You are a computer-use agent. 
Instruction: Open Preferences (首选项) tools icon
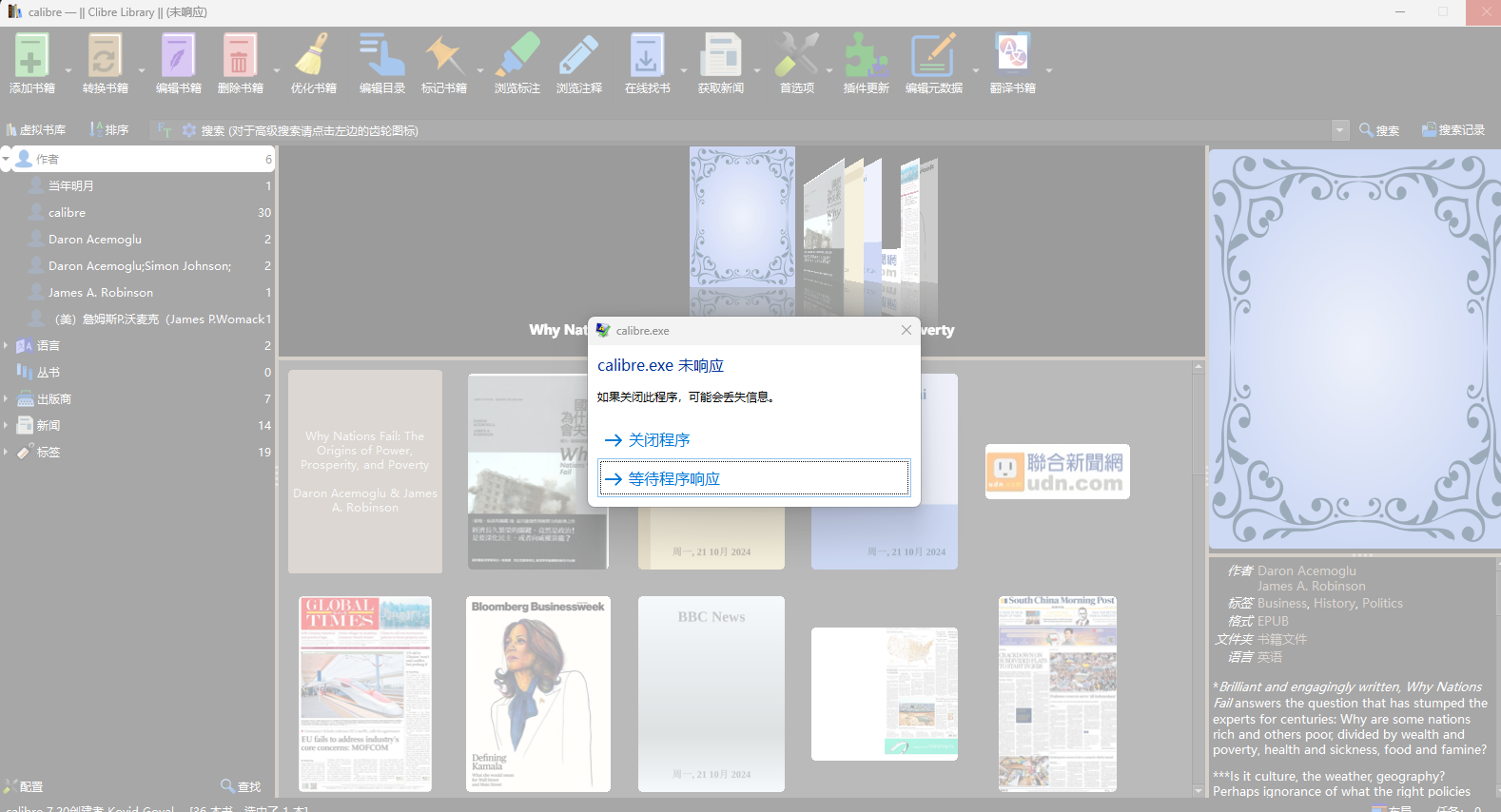pos(797,55)
